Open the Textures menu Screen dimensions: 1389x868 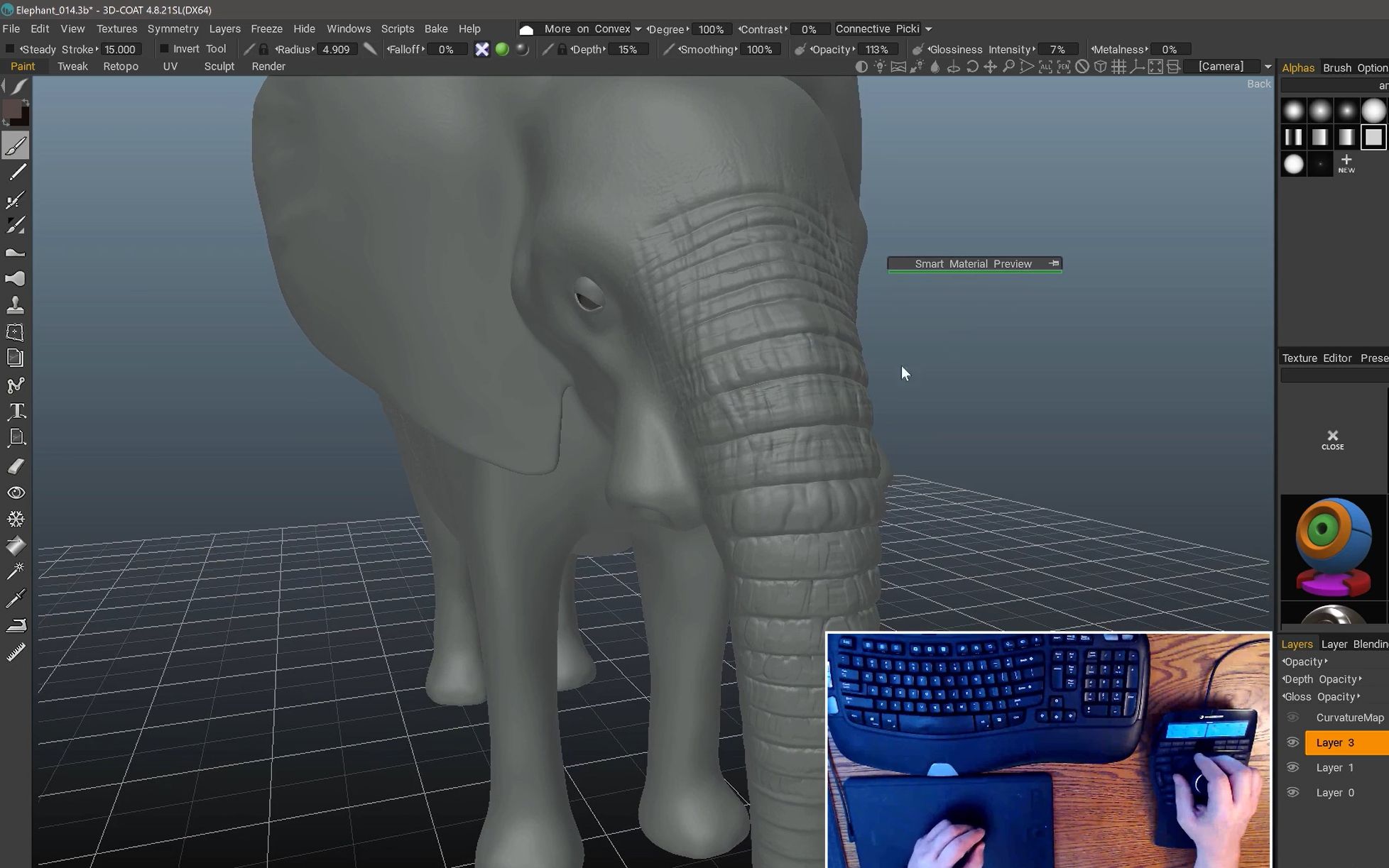116,28
